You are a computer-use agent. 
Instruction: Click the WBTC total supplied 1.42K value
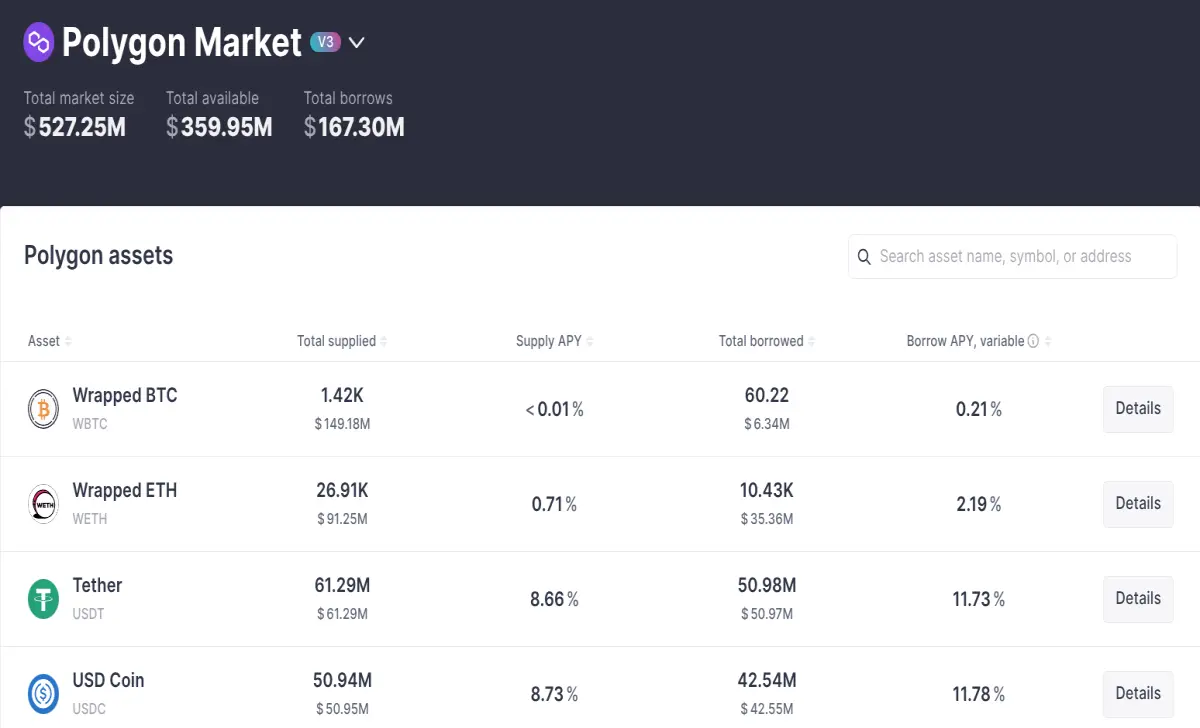342,396
